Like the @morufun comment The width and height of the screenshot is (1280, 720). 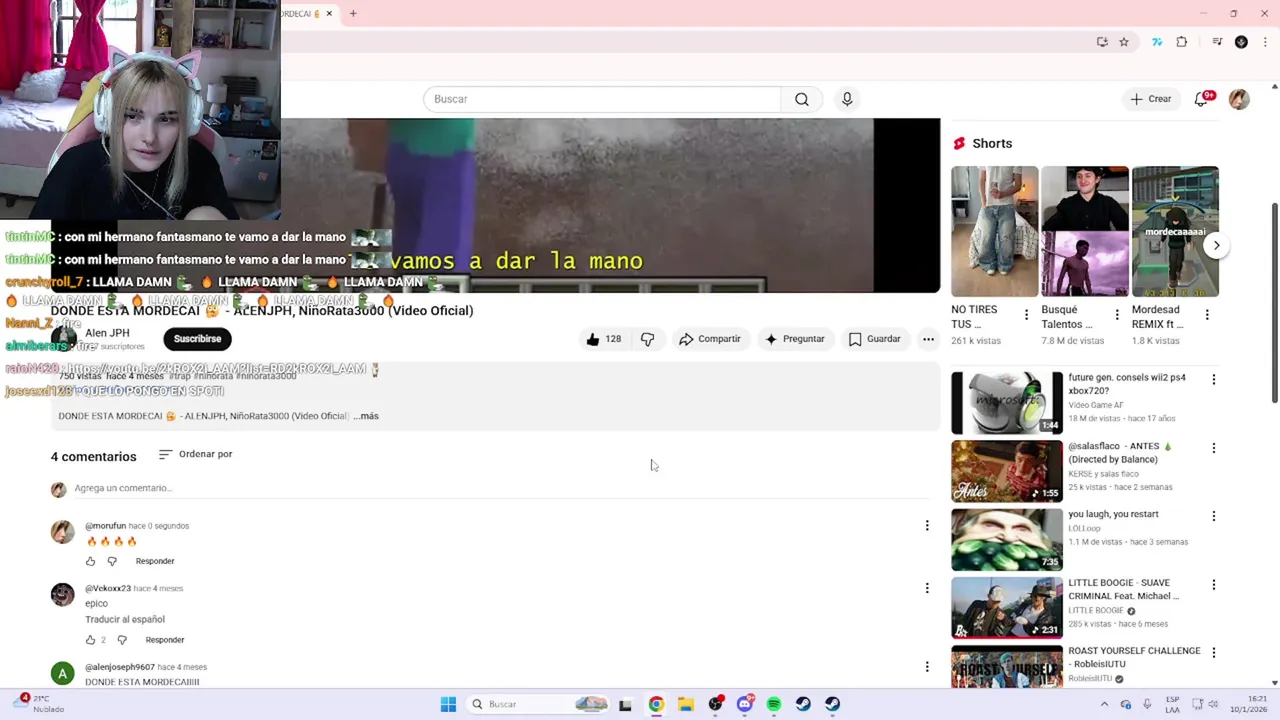91,561
